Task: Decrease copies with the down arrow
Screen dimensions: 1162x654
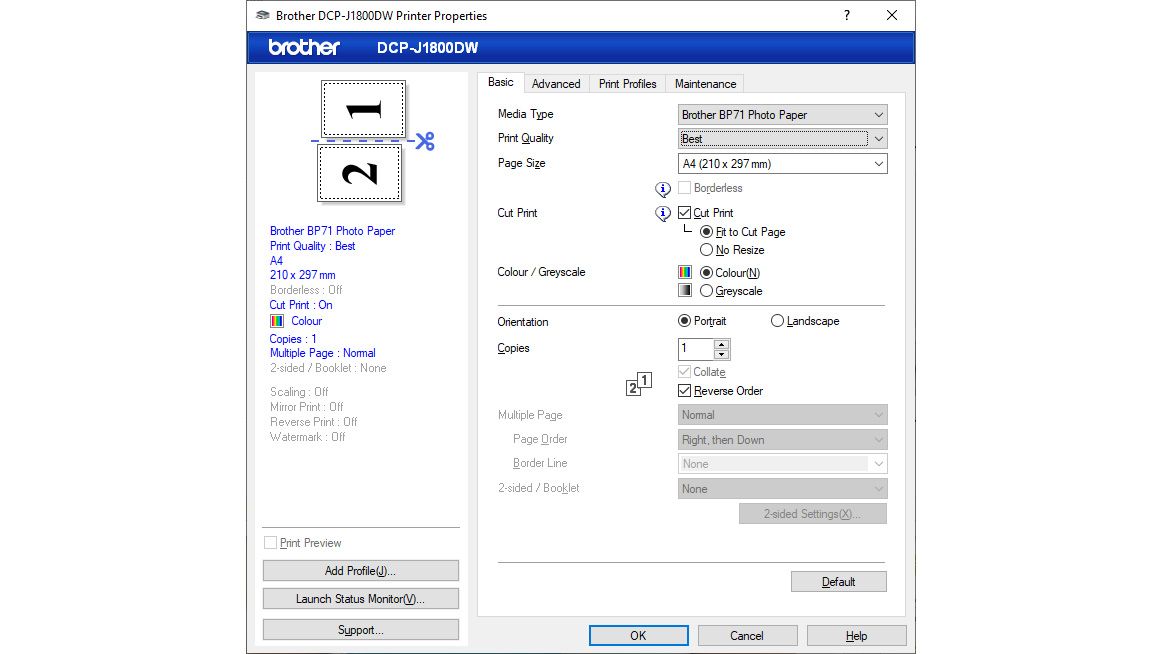Action: click(x=721, y=354)
